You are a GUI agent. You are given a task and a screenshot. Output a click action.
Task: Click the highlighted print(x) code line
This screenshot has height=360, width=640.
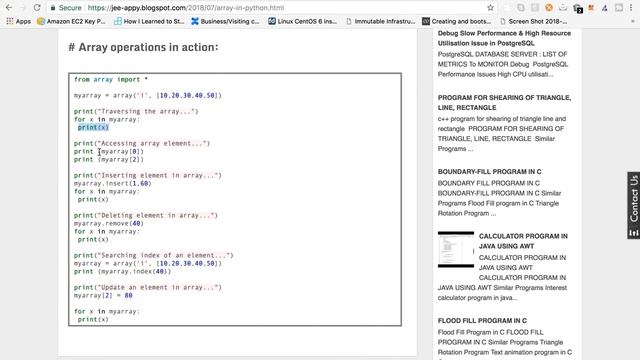click(93, 127)
